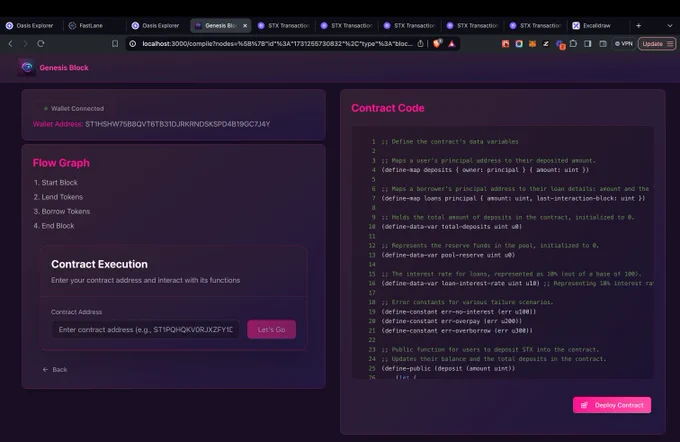The width and height of the screenshot is (680, 442).
Task: Reload the page
Action: 40,43
